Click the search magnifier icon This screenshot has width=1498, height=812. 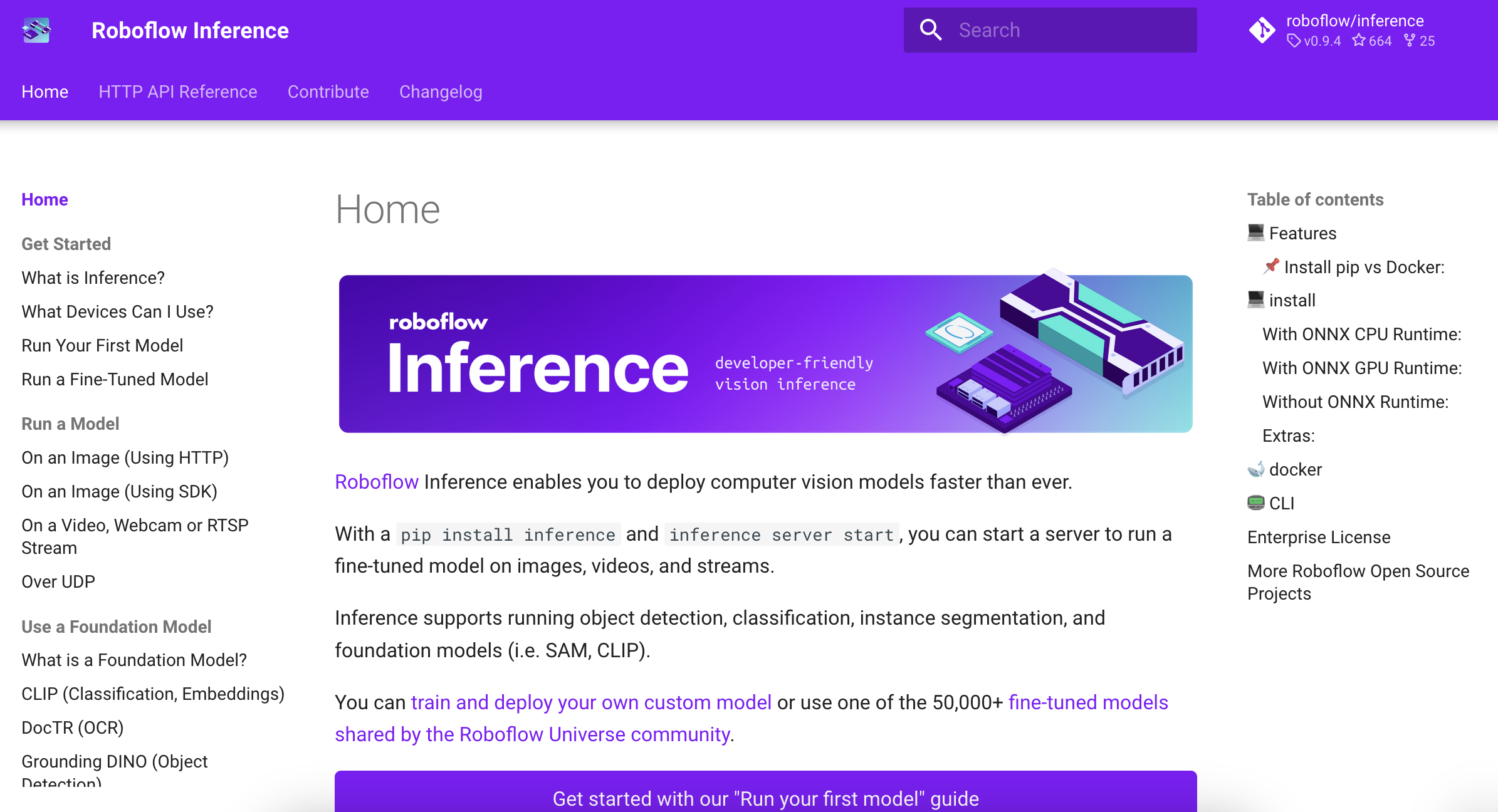[930, 30]
